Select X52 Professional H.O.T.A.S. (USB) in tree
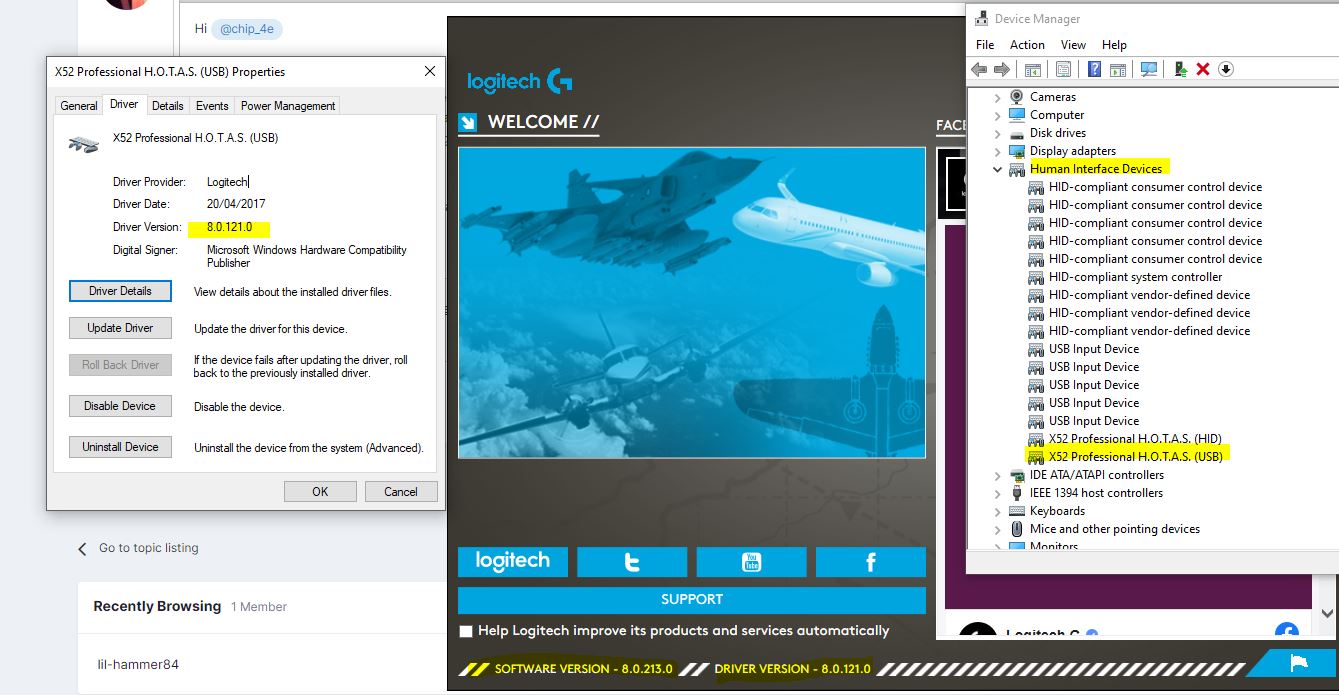The height and width of the screenshot is (695, 1339). pos(1135,457)
